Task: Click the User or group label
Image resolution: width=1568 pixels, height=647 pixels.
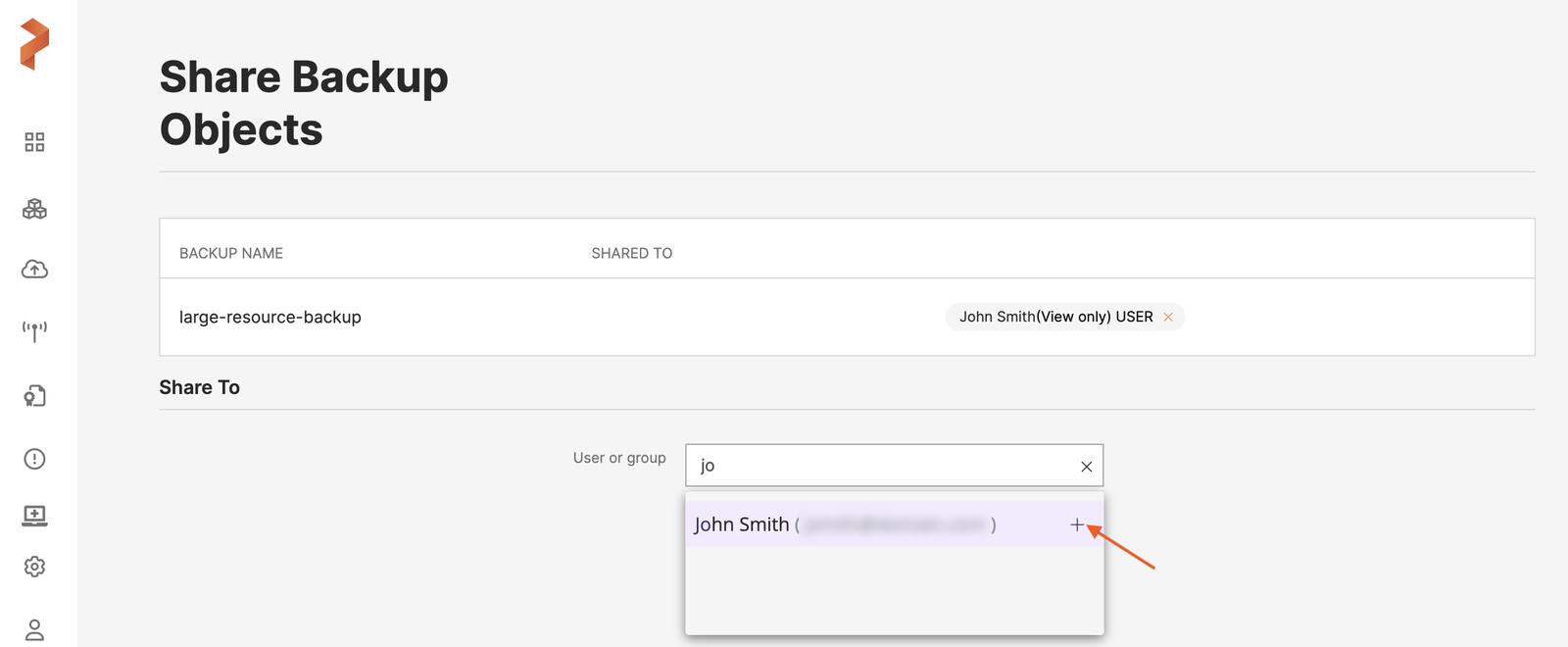Action: (619, 458)
